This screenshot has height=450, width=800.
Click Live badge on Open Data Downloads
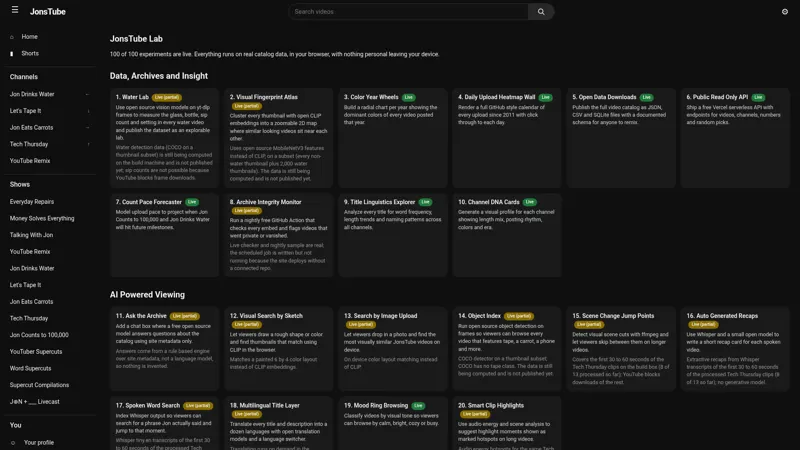646,97
